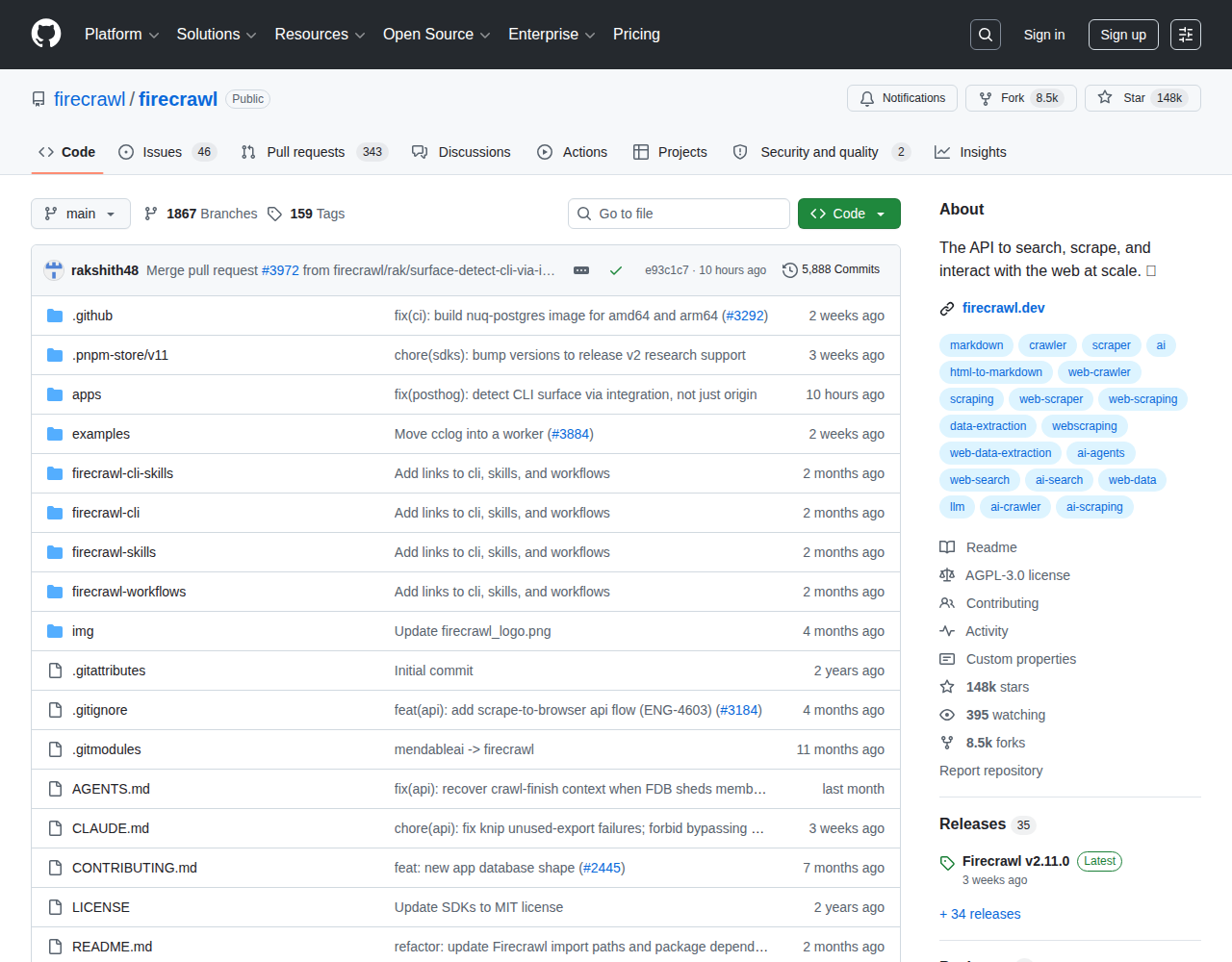Open the CONTRIBUTING.md file
Viewport: 1232px width, 962px height.
[135, 868]
